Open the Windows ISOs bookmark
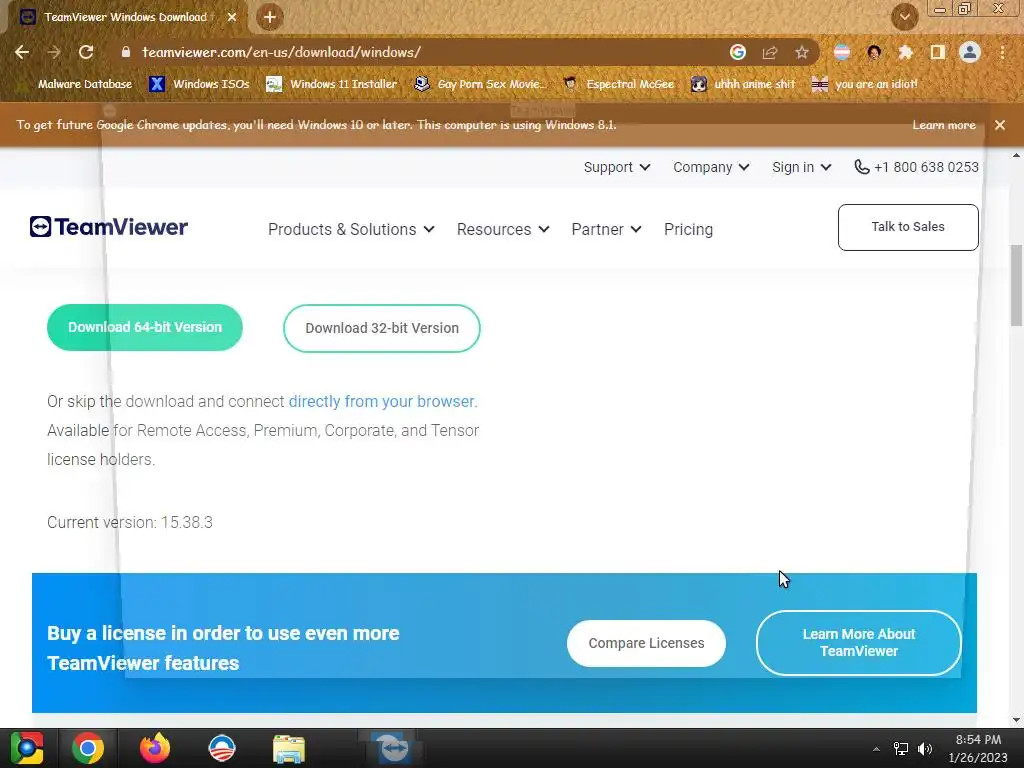Viewport: 1024px width, 768px height. pyautogui.click(x=199, y=84)
